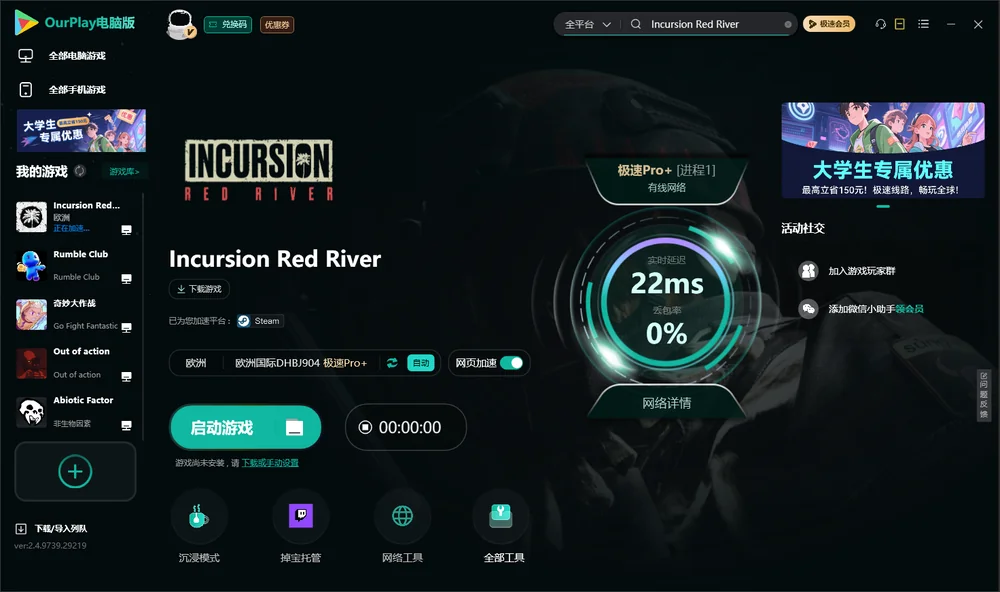Screen dimensions: 1000x592
Task: Open the 大学生专属优惠 sidebar banner
Action: [x=81, y=130]
